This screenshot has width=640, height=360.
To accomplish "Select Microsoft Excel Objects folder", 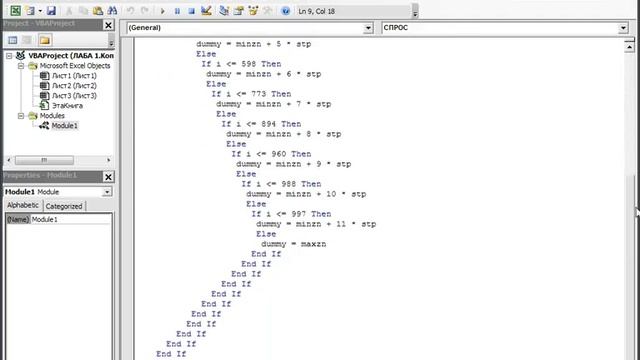I will pos(75,66).
